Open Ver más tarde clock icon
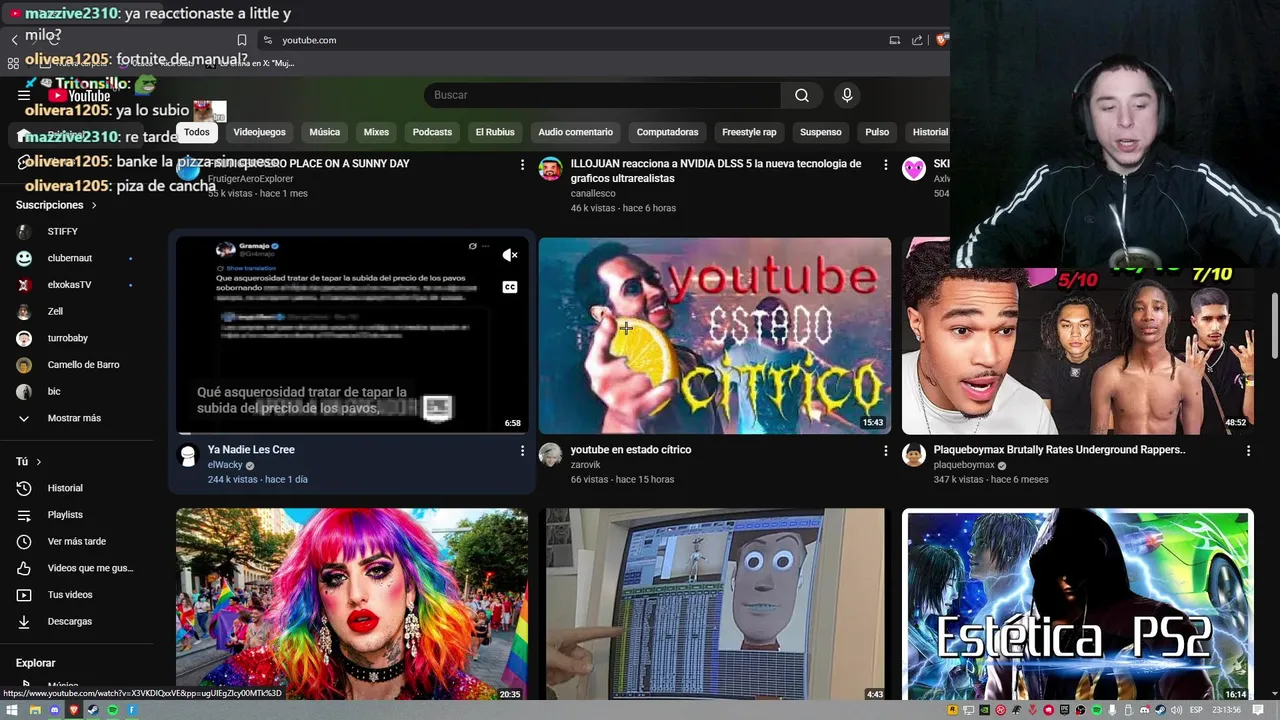This screenshot has height=720, width=1280. pos(24,542)
